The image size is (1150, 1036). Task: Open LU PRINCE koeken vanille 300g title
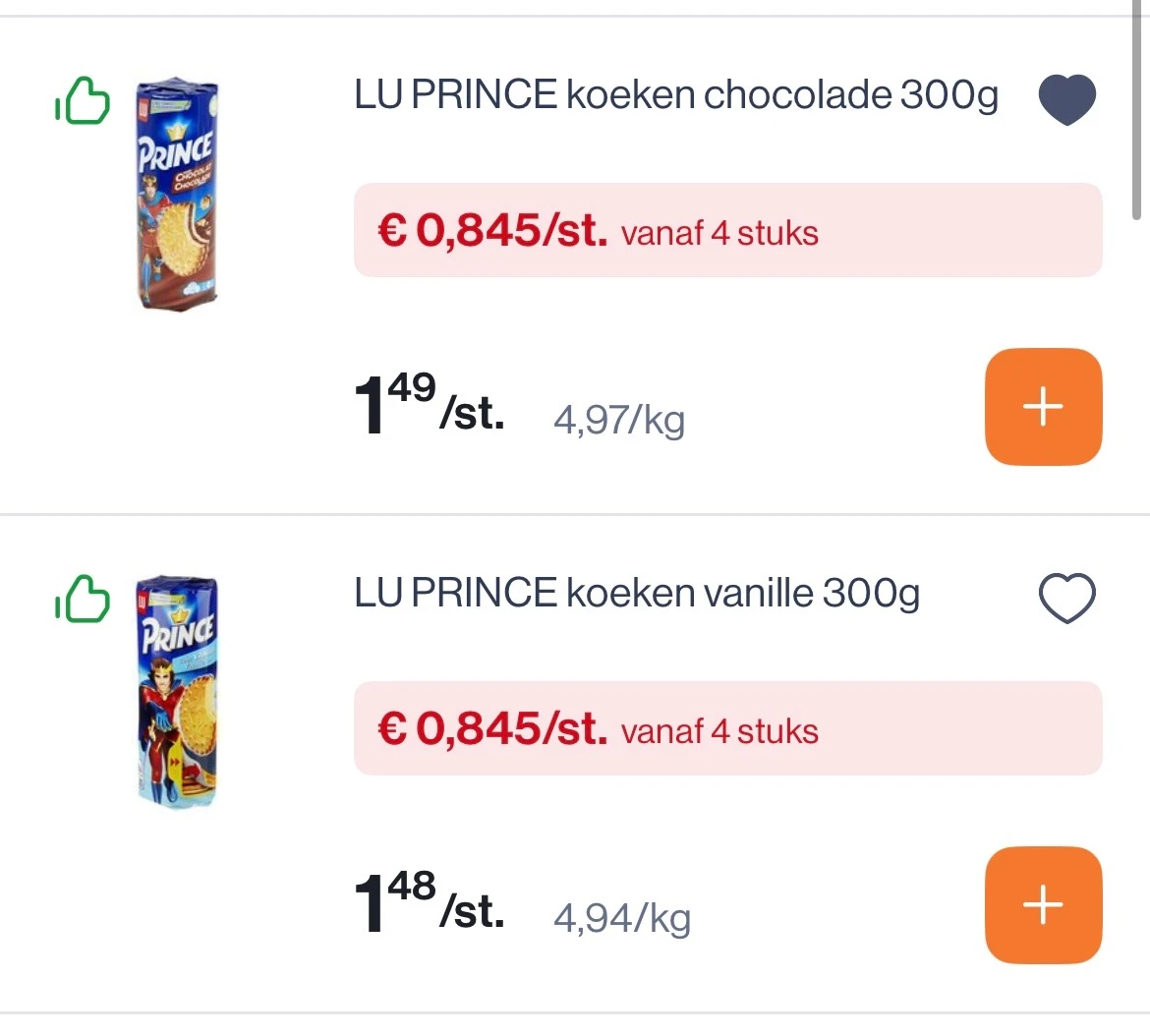pos(637,594)
